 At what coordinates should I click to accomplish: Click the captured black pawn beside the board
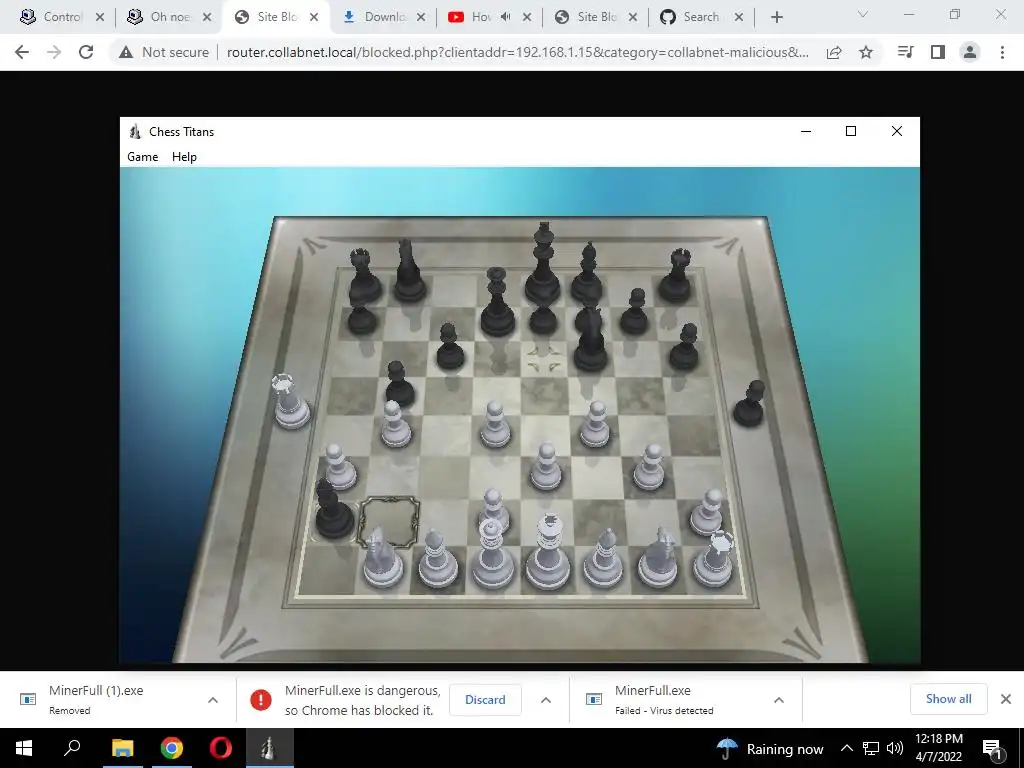[x=749, y=405]
